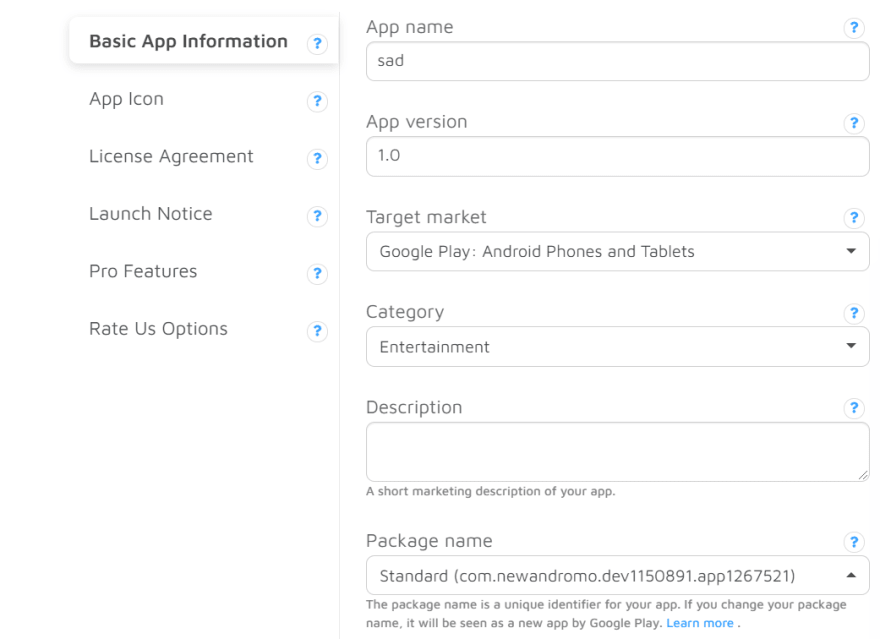Collapse the Package name Standard dropdown

(617, 576)
